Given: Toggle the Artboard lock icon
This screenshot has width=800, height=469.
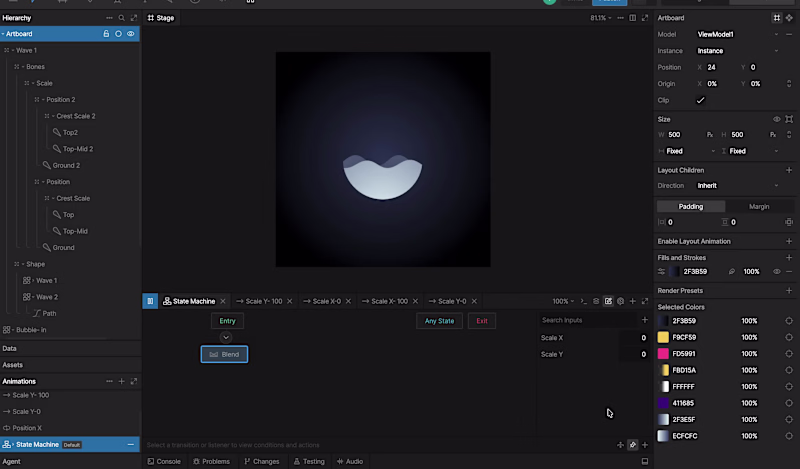Looking at the screenshot, I should pyautogui.click(x=106, y=34).
